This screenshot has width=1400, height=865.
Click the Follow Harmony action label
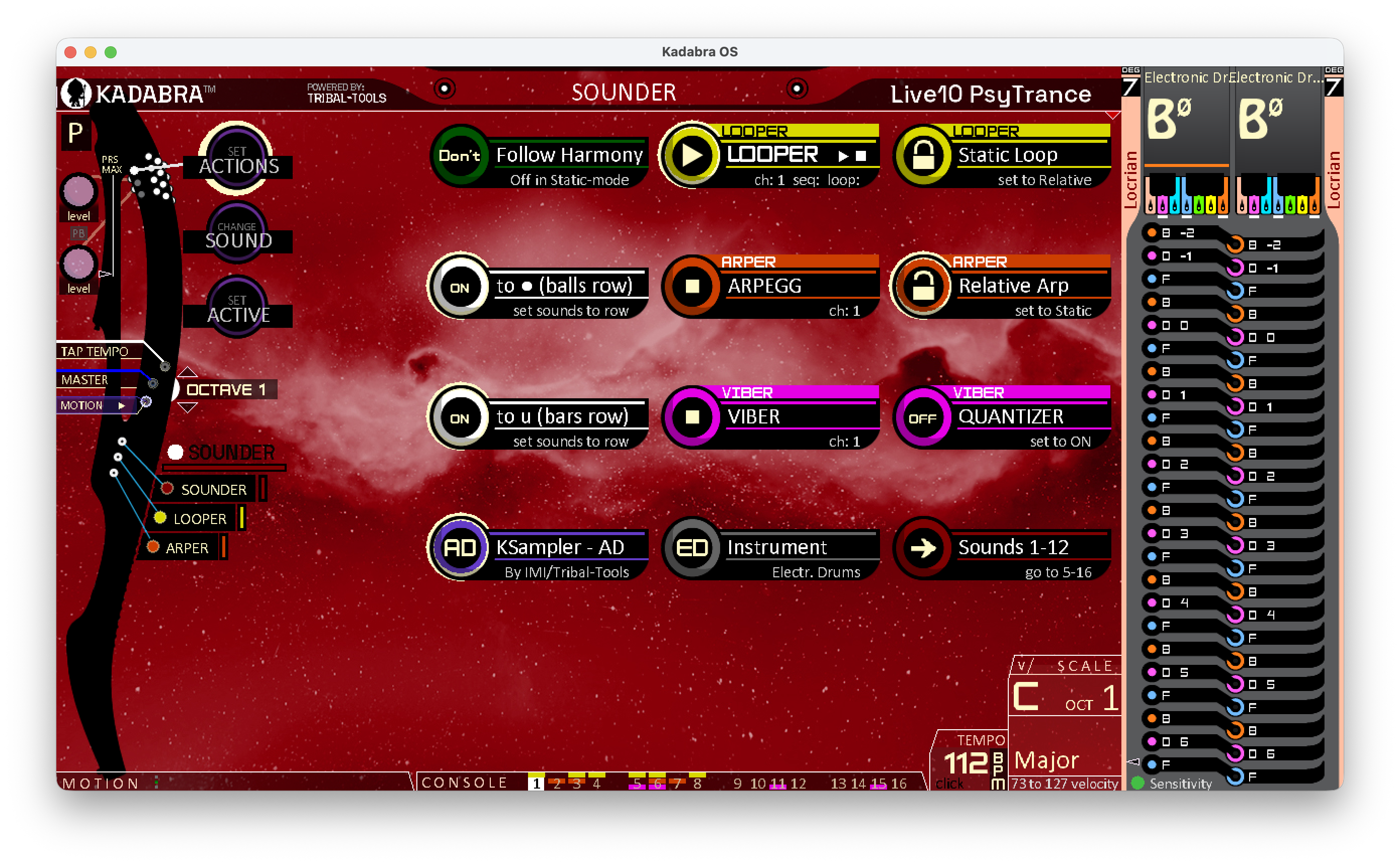pyautogui.click(x=570, y=155)
